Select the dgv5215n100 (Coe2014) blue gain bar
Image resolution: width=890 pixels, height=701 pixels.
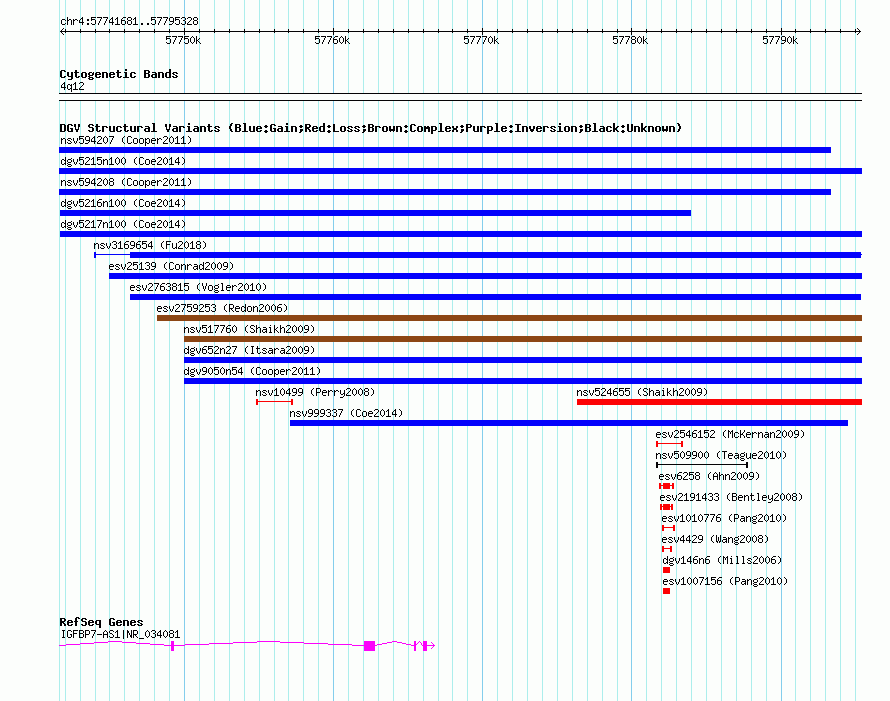(460, 171)
